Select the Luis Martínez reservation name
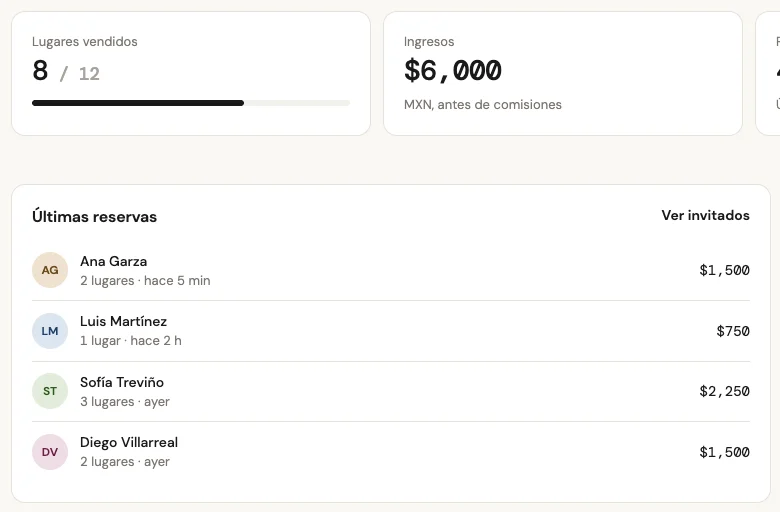Screen dimensions: 780x512 (123, 321)
